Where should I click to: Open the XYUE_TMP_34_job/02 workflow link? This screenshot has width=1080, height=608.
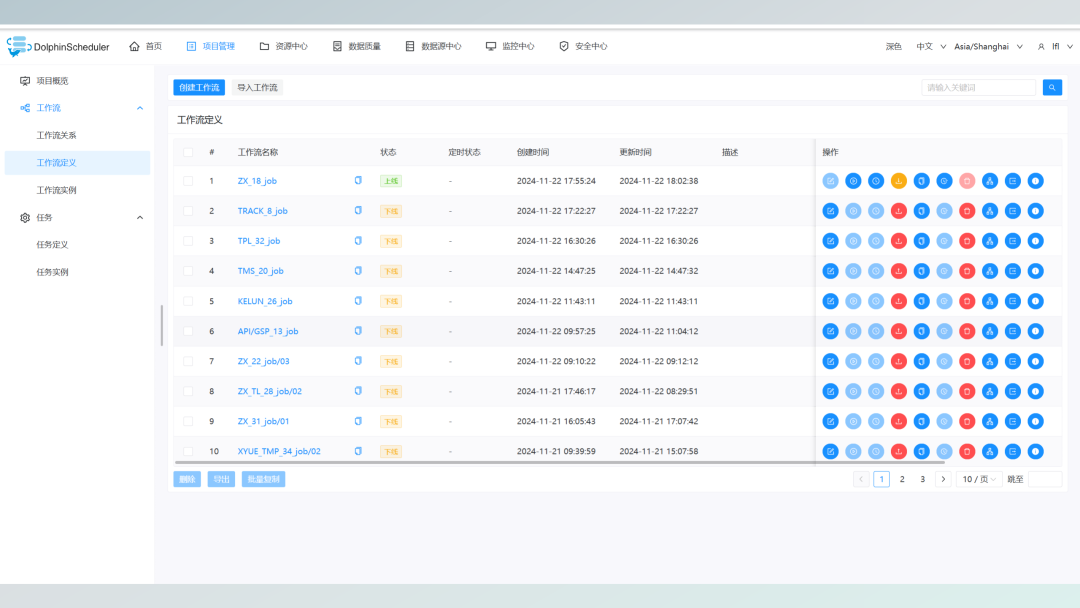pyautogui.click(x=279, y=452)
